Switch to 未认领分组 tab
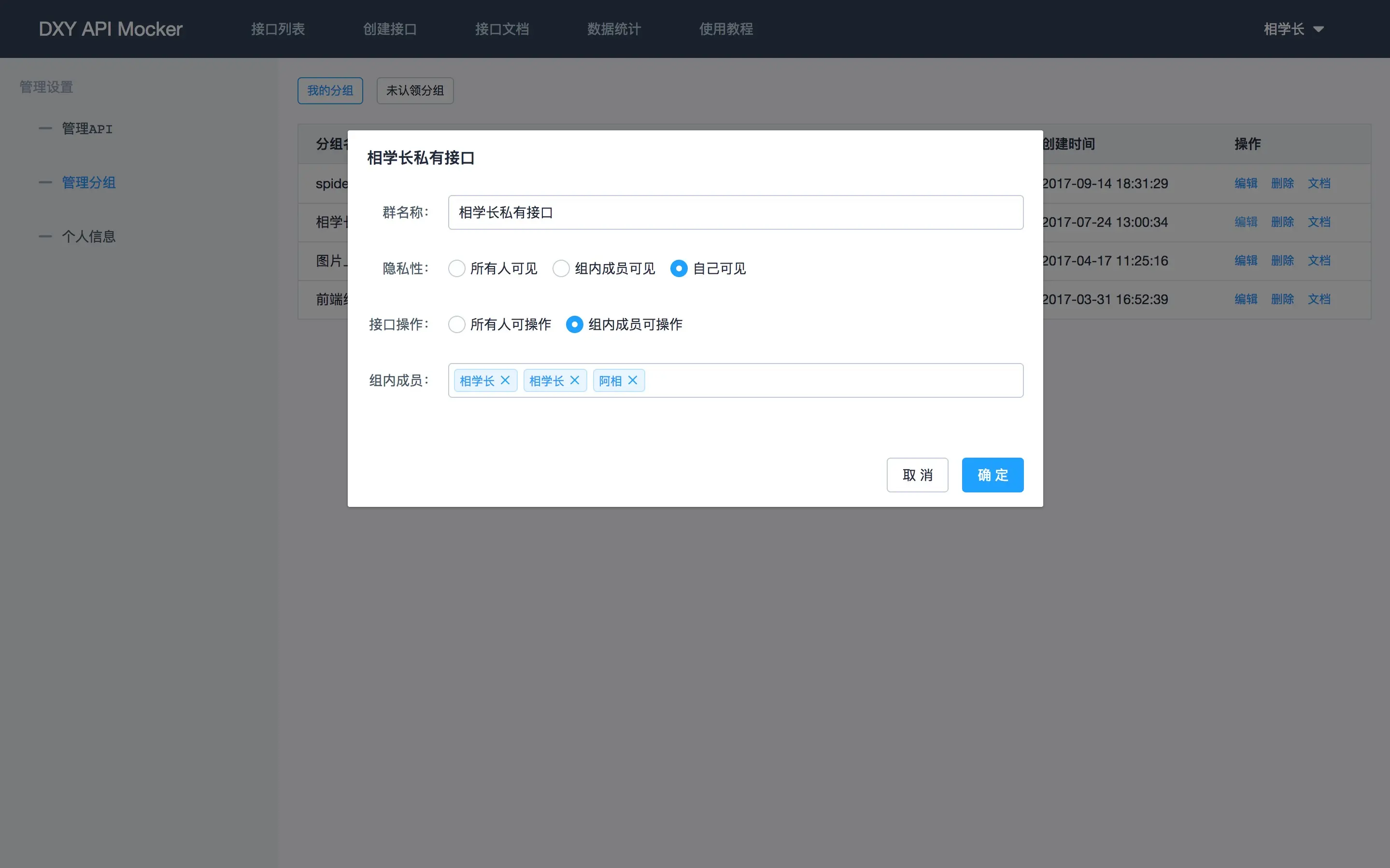 click(x=414, y=91)
